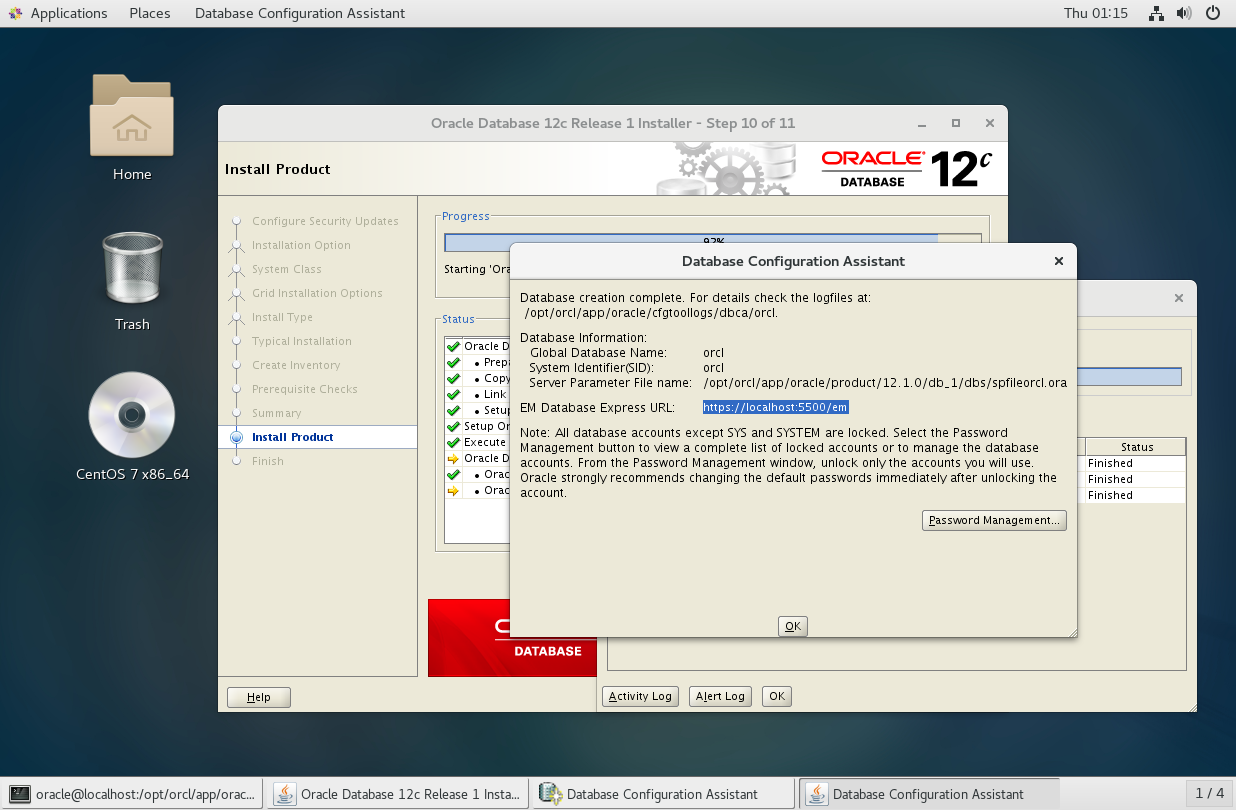Close the Database Configuration Assistant dialog
The height and width of the screenshot is (810, 1236).
point(1059,261)
